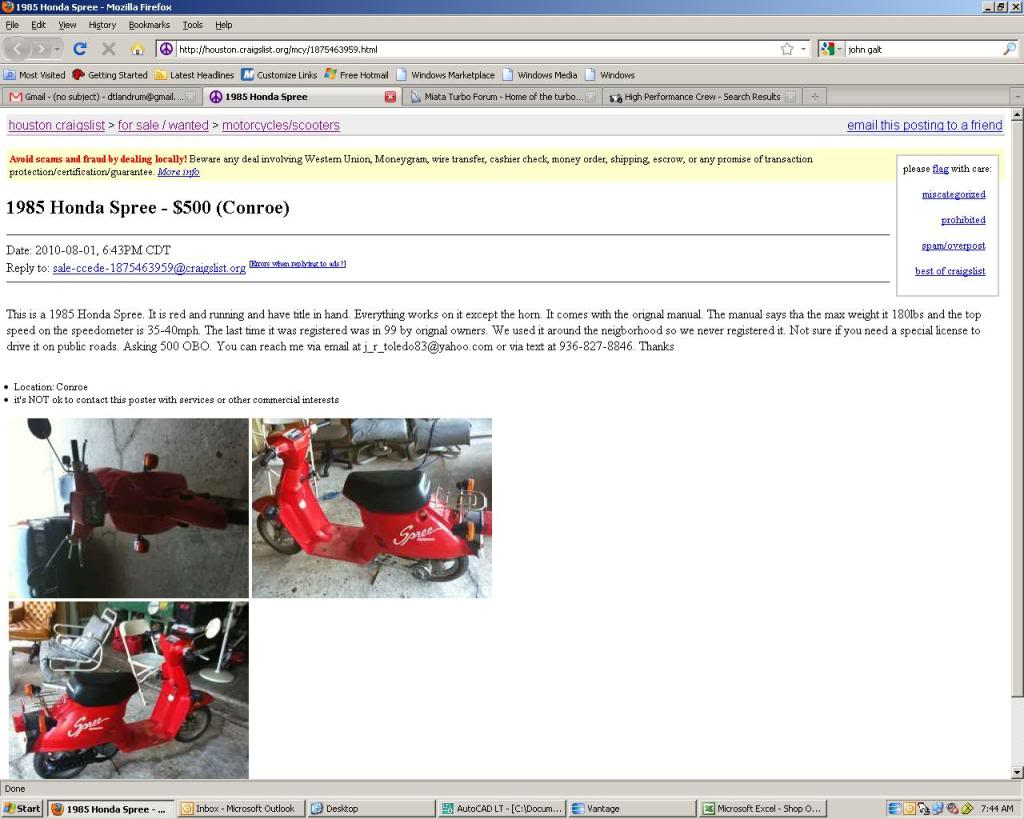Switch to Microsoft Outlook in the taskbar
The width and height of the screenshot is (1024, 819).
239,807
